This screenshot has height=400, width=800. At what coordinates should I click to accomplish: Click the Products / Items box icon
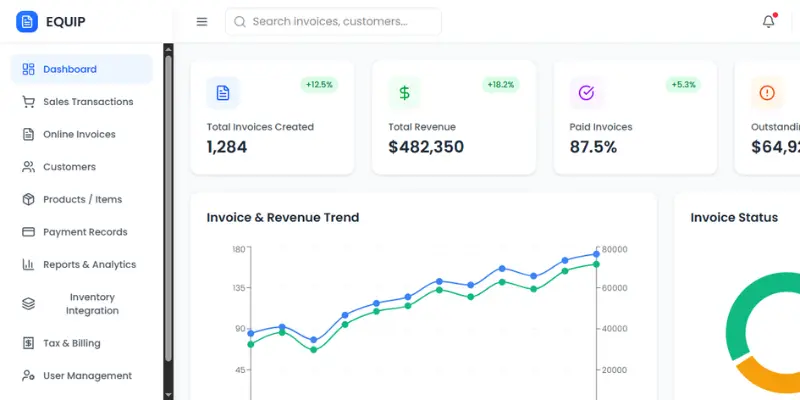(x=28, y=199)
